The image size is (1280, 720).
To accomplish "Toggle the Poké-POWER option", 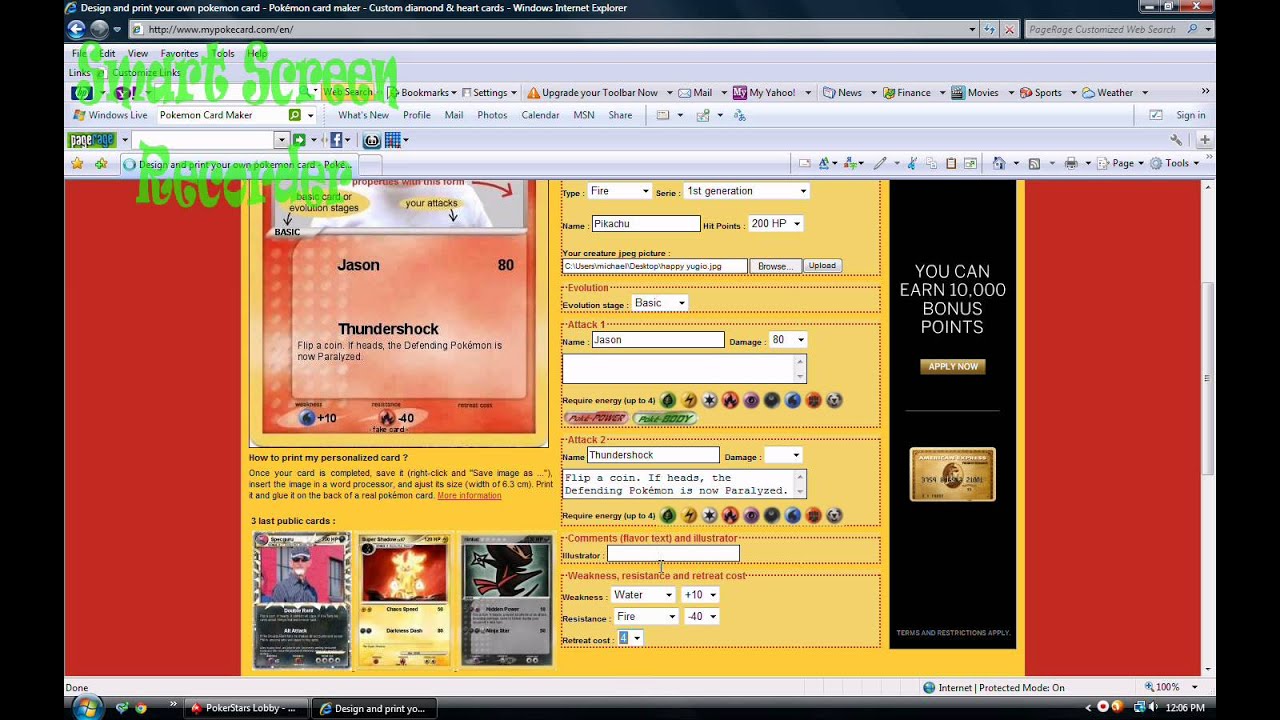I will click(x=595, y=418).
